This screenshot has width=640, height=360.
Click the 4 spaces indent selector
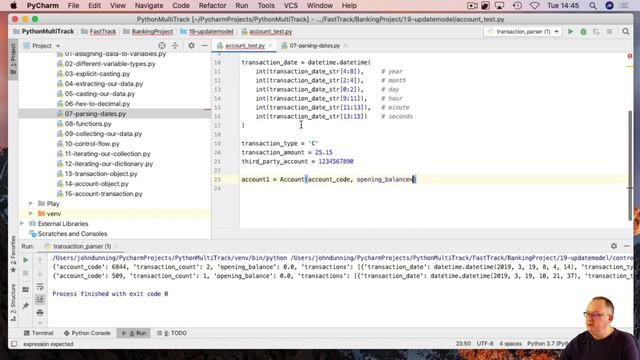(x=510, y=344)
